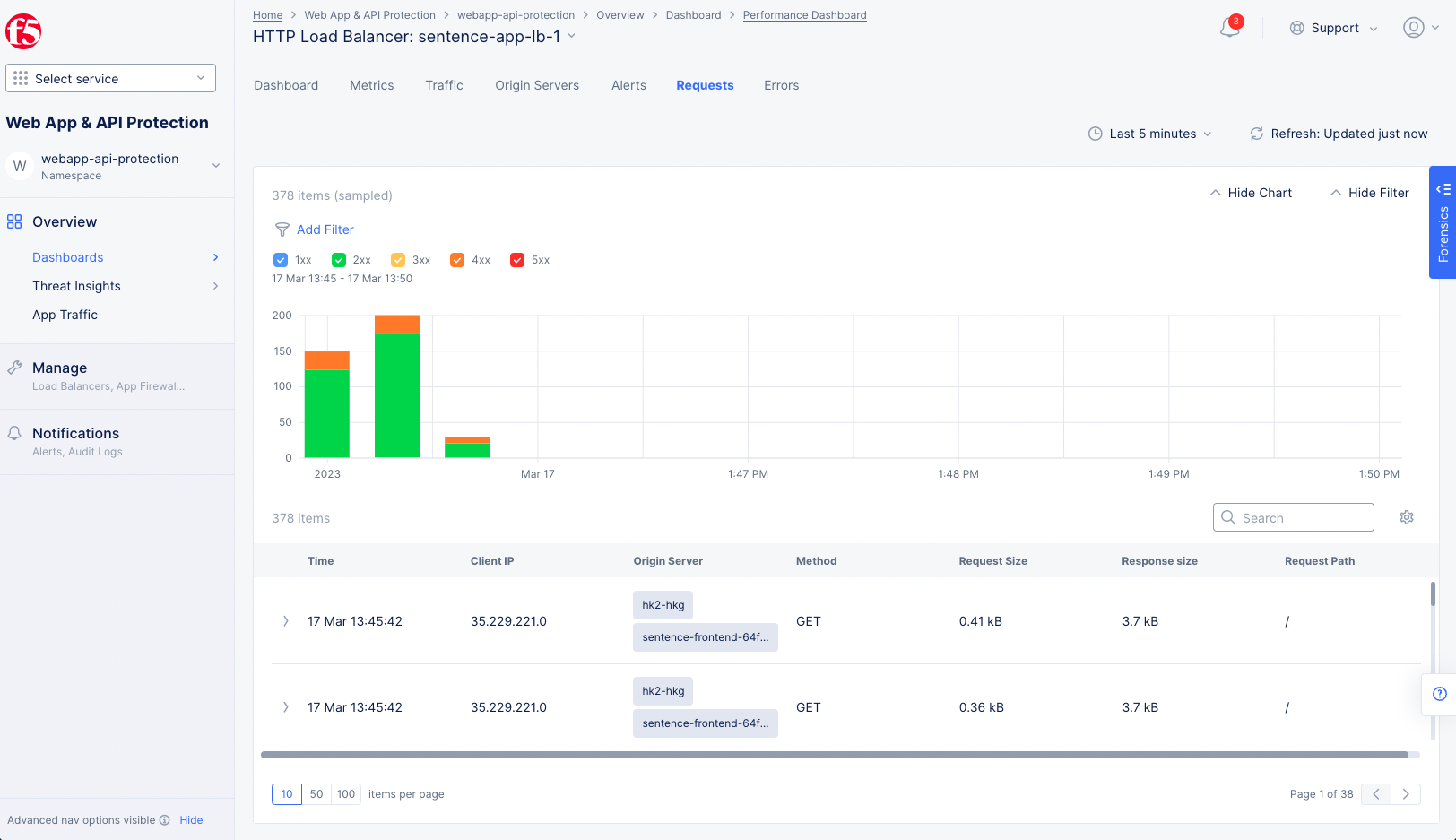The height and width of the screenshot is (840, 1456).
Task: Select the Manage wrench icon in sidebar
Action: click(14, 367)
